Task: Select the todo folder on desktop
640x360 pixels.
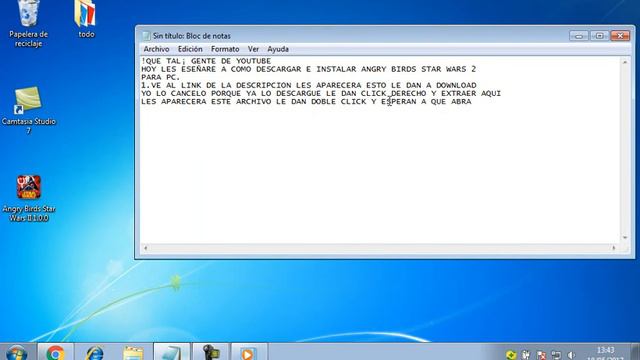Action: (x=86, y=19)
